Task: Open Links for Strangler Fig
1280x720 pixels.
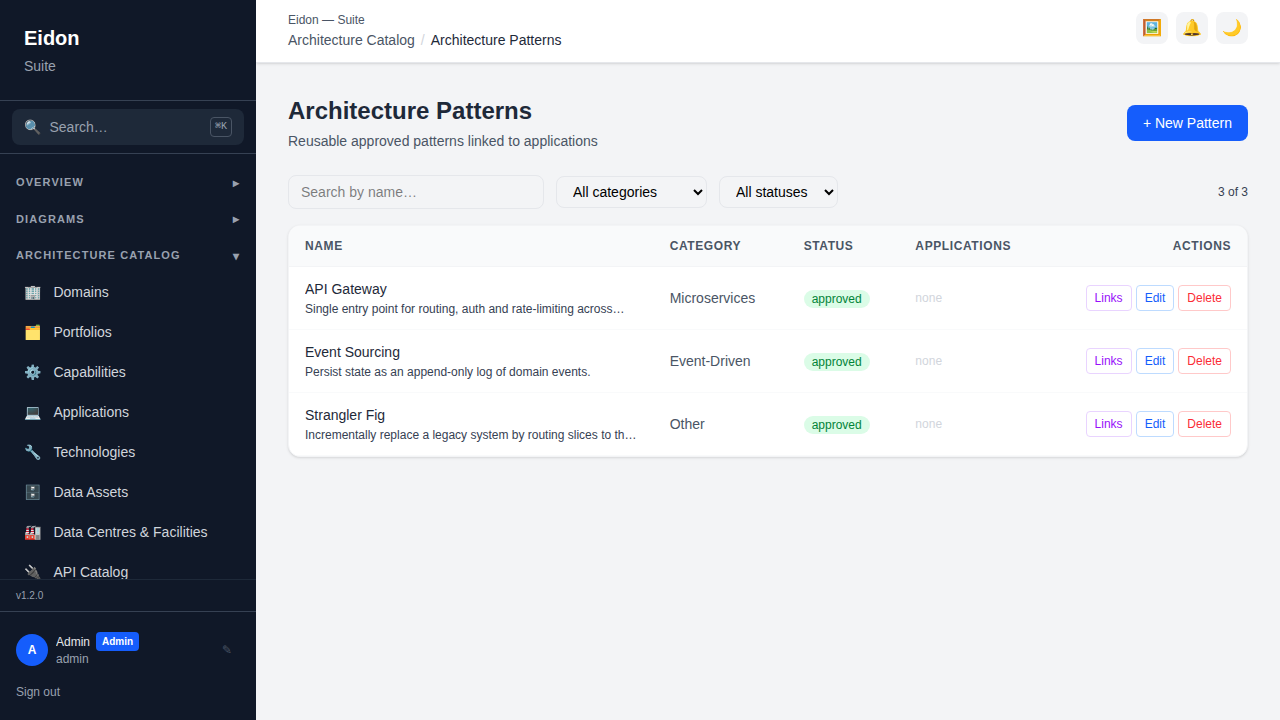Action: [1109, 424]
